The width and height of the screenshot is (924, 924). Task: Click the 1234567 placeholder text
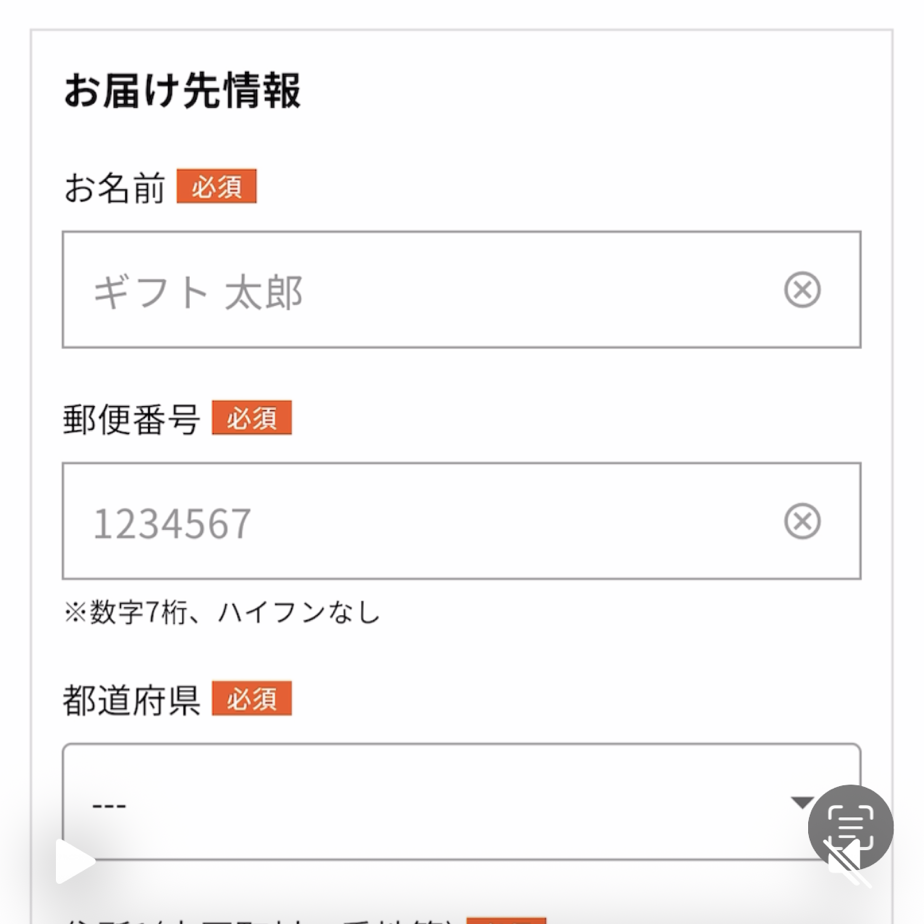[x=172, y=524]
